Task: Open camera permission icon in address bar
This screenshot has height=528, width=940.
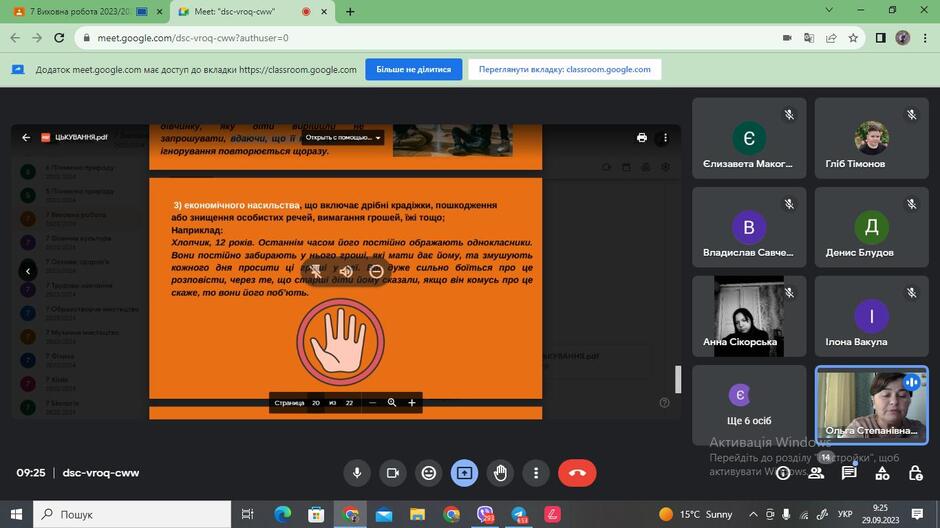Action: tap(787, 38)
